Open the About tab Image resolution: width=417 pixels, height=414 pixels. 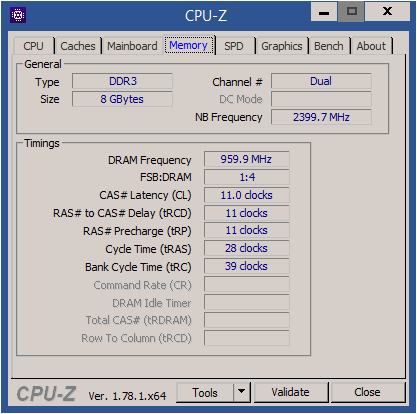tap(371, 46)
